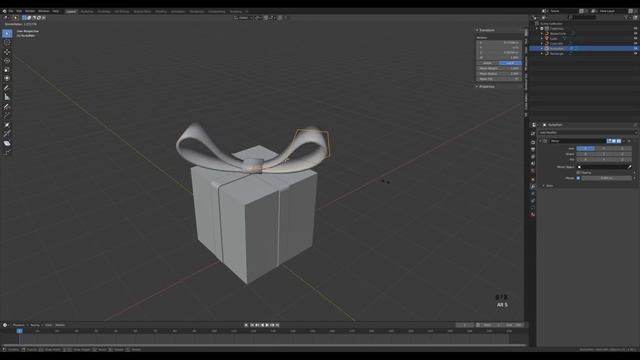Expand the BezierCircle outliner row
Screen dimensions: 640x360
[542, 33]
